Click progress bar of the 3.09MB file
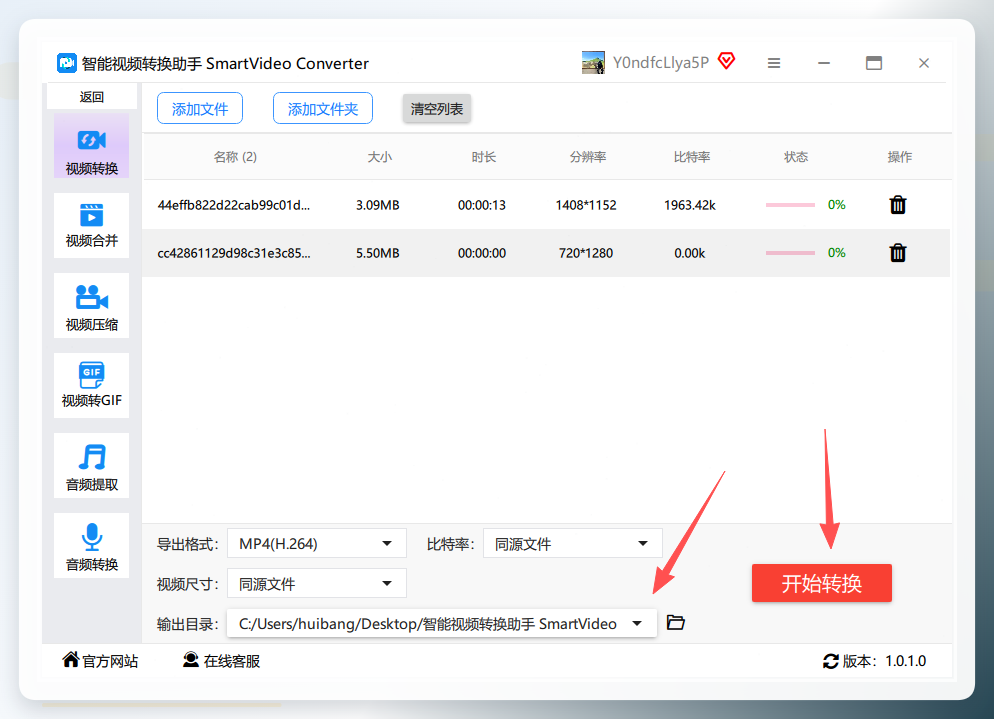Image resolution: width=994 pixels, height=719 pixels. (790, 205)
